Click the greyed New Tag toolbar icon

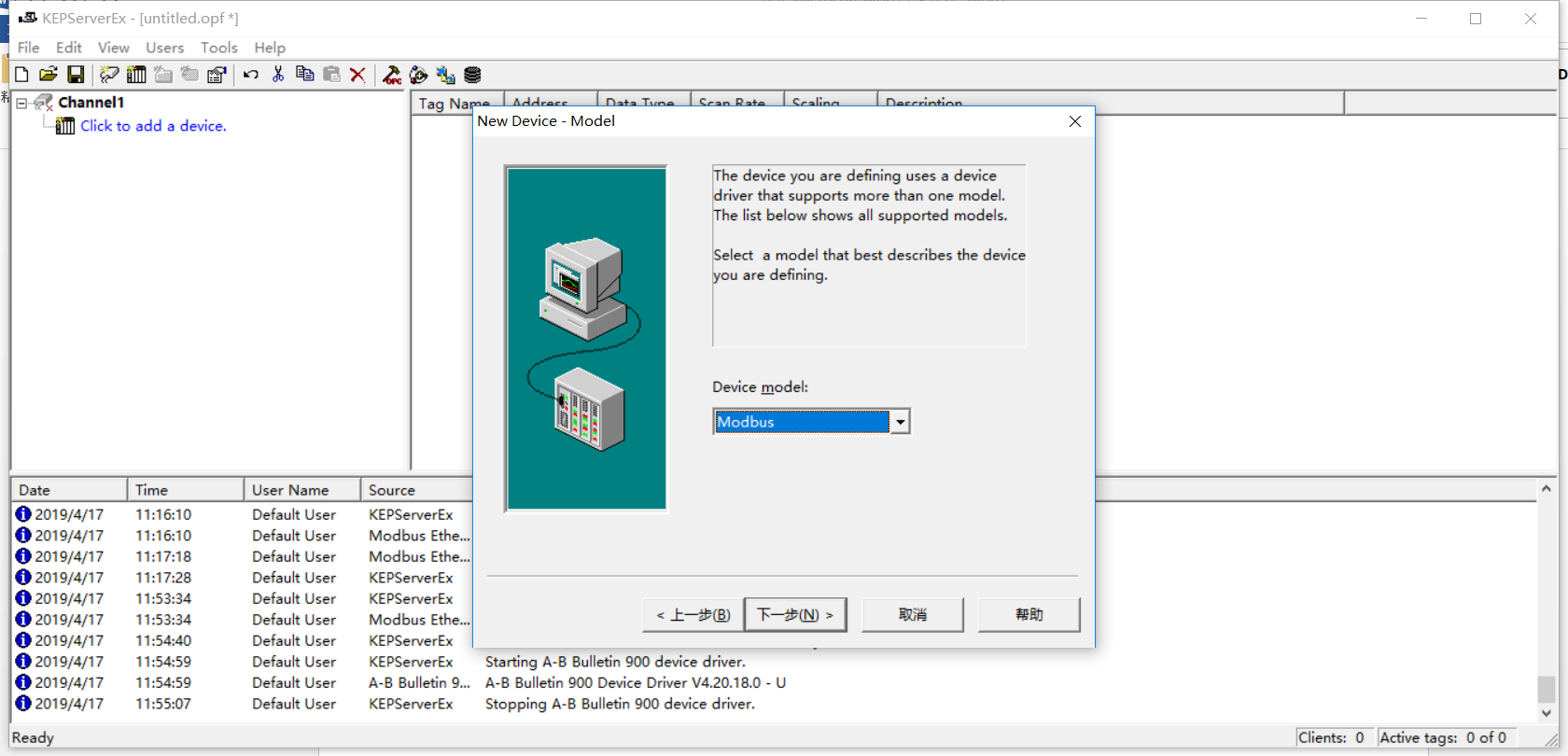click(189, 75)
